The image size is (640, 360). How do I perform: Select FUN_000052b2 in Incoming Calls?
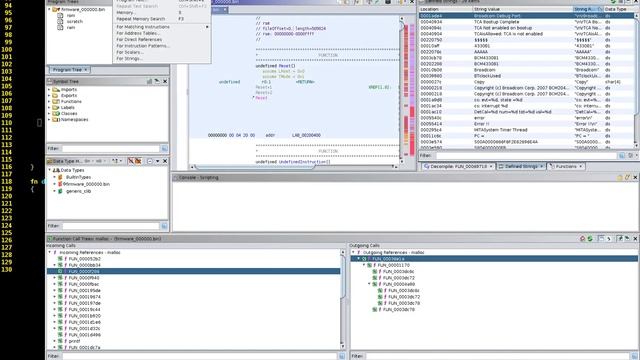pyautogui.click(x=84, y=259)
